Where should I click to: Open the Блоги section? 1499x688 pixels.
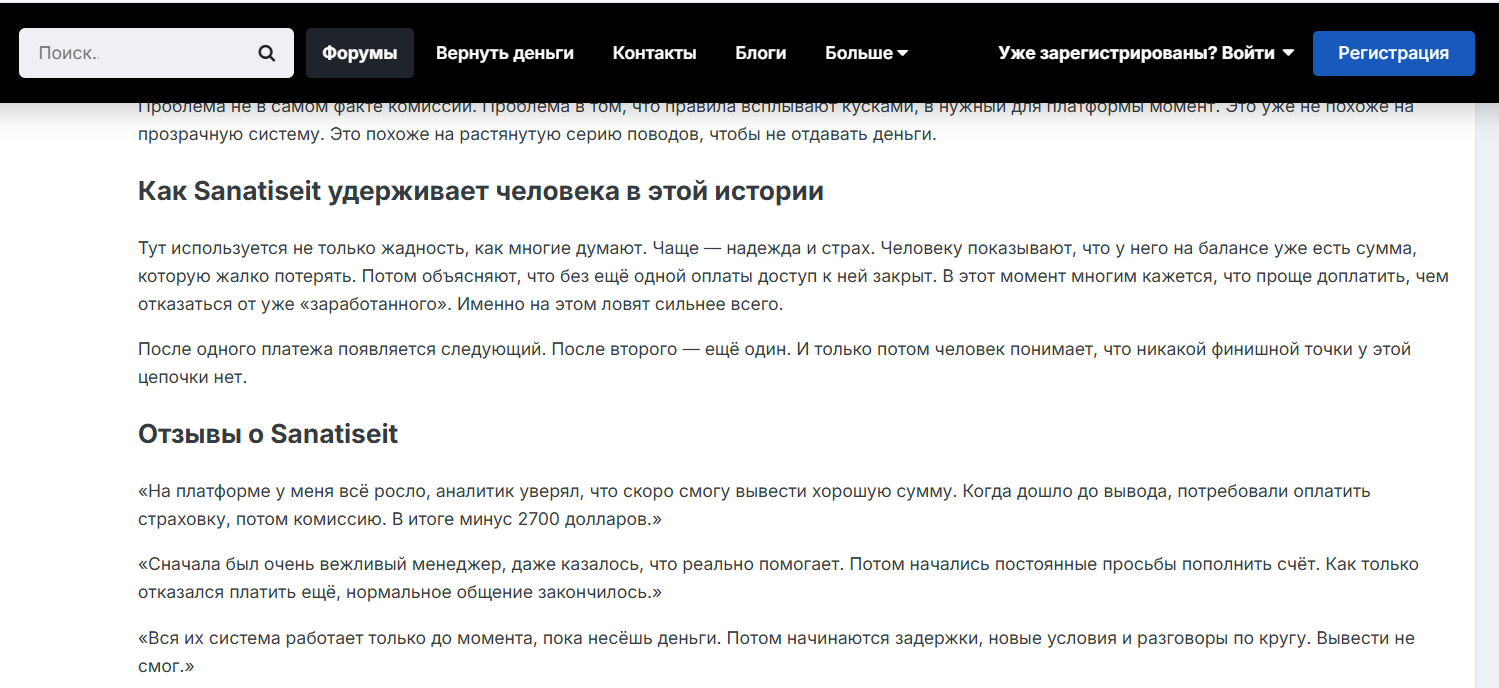pyautogui.click(x=761, y=53)
